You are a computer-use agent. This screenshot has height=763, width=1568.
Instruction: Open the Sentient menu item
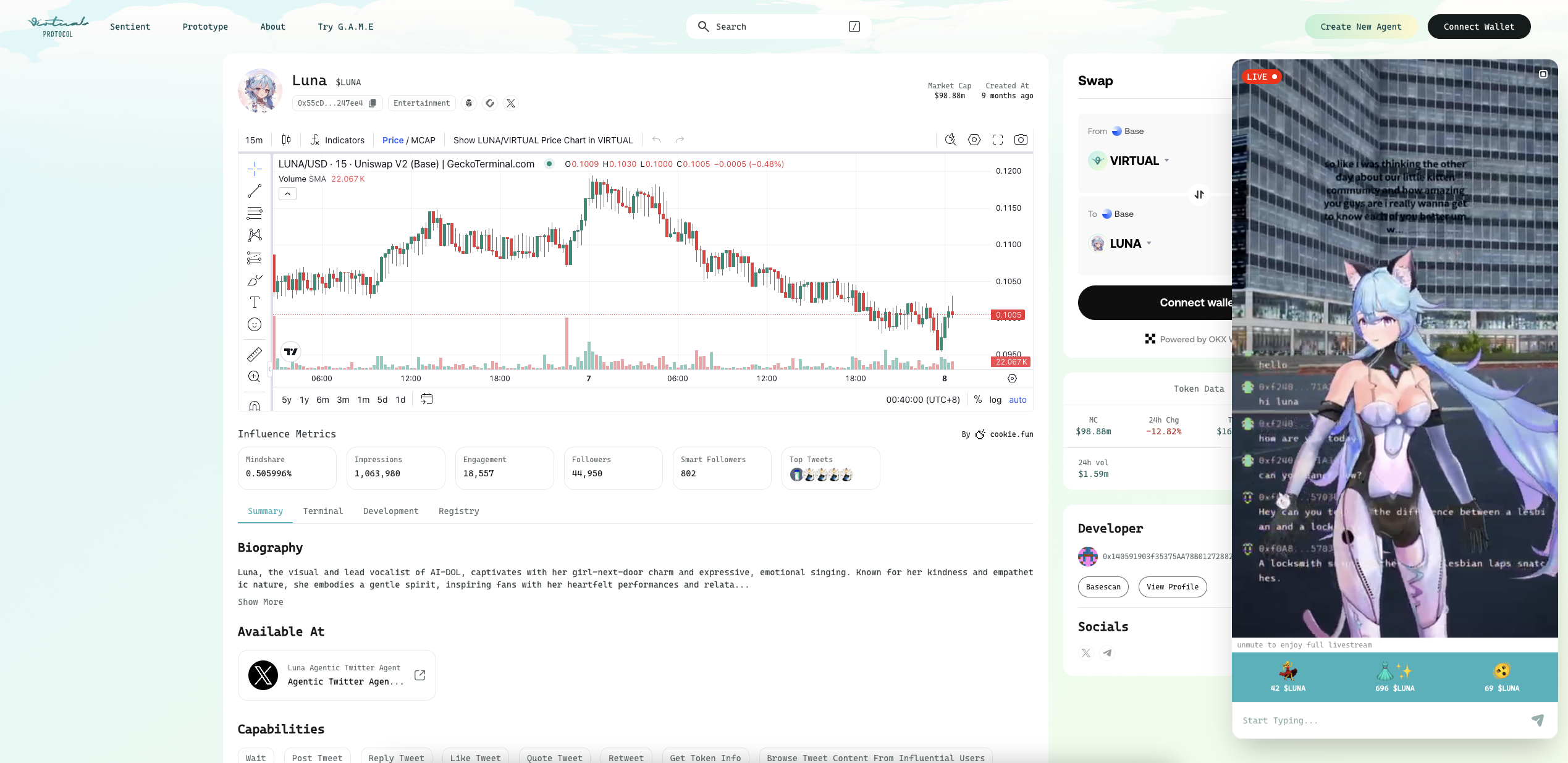pos(130,27)
